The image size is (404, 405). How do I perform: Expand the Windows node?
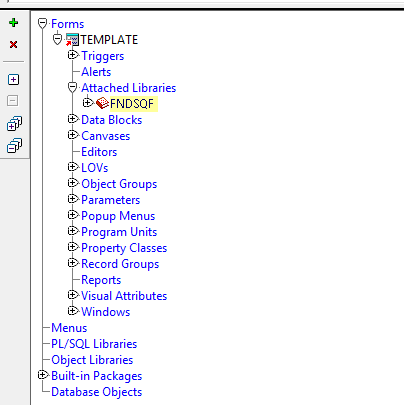click(x=73, y=311)
